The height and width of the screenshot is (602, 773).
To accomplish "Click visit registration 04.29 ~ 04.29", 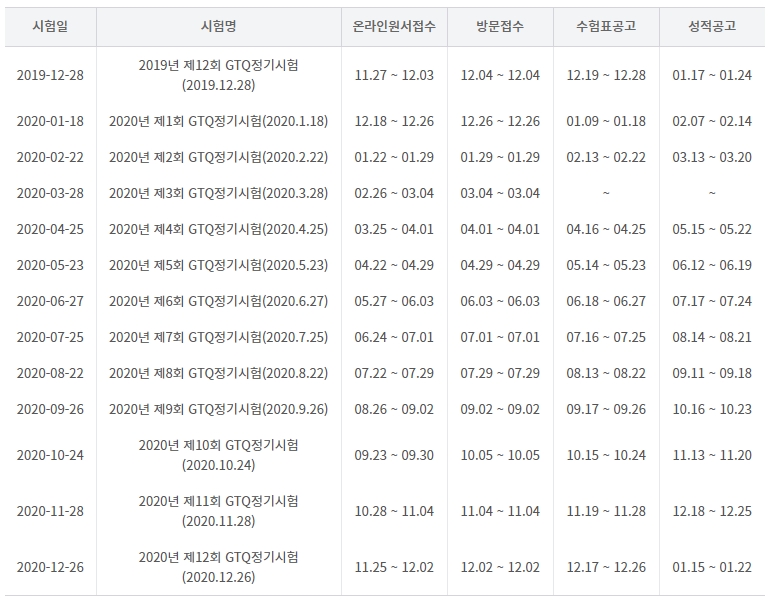I will click(500, 265).
